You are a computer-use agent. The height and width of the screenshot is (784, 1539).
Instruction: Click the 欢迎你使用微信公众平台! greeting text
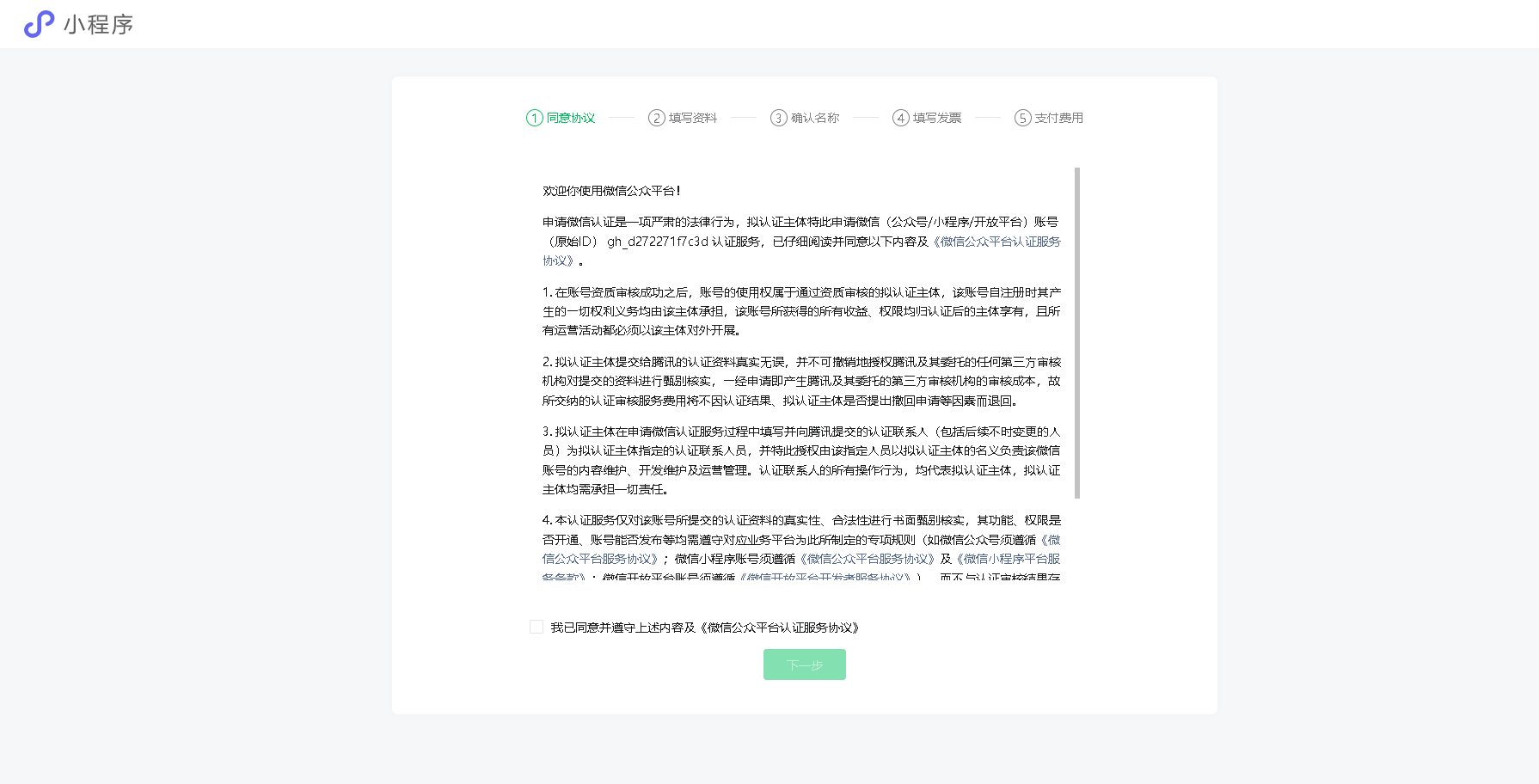pyautogui.click(x=611, y=191)
